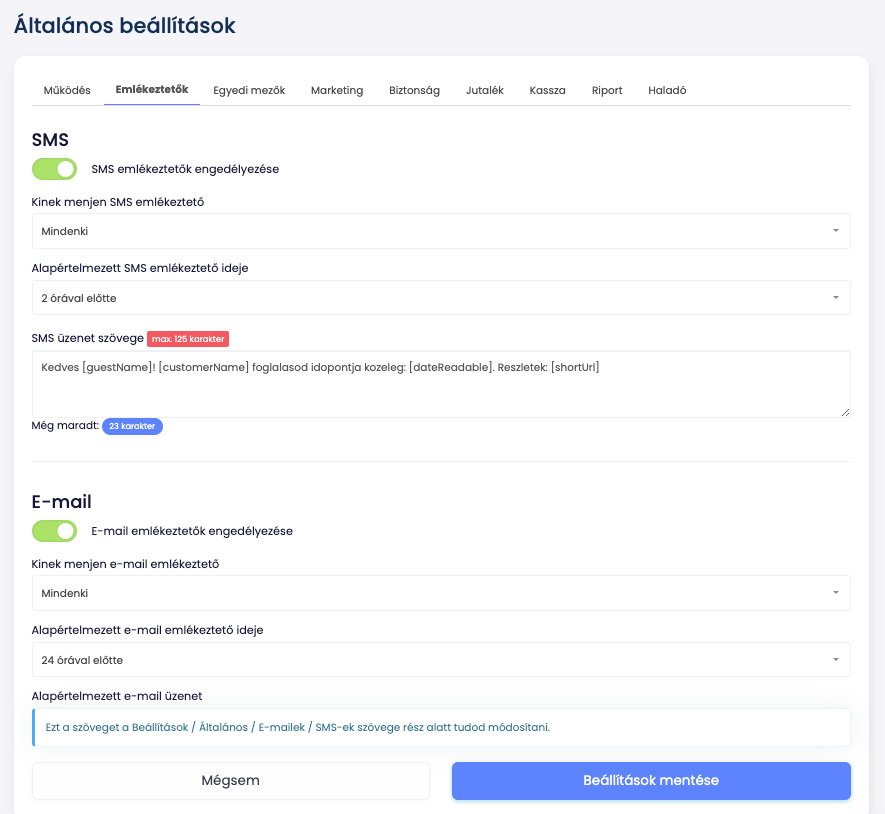
Task: Disable the SMS emlékeztetők toggle
Action: tap(55, 169)
